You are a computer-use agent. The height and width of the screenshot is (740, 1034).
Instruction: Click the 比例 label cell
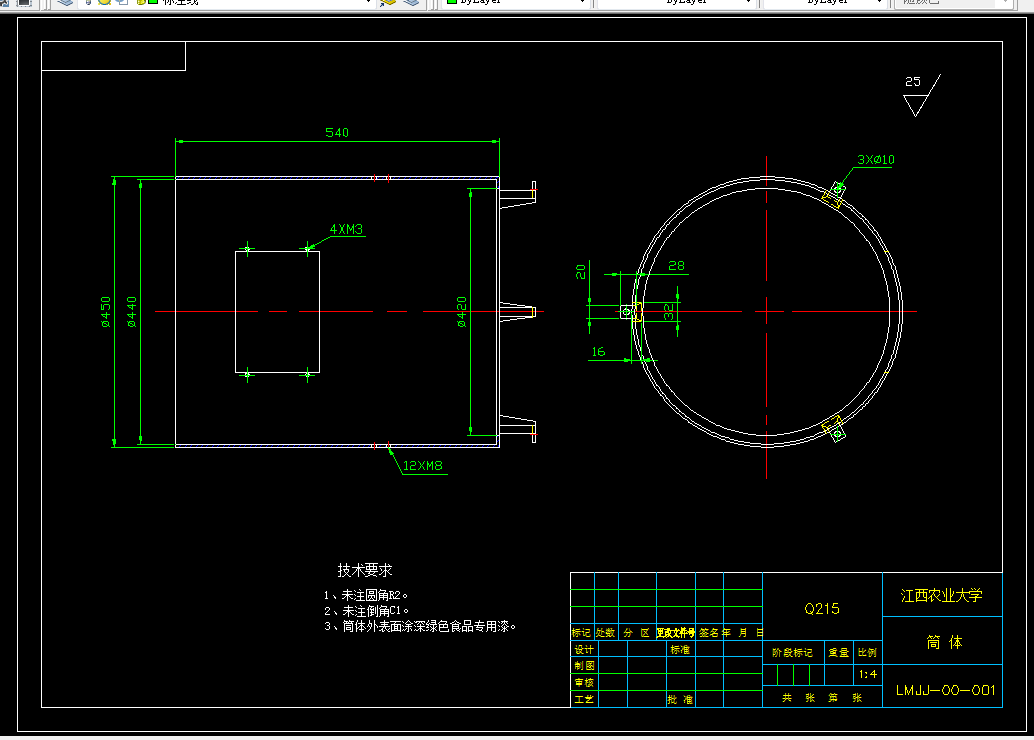point(867,652)
